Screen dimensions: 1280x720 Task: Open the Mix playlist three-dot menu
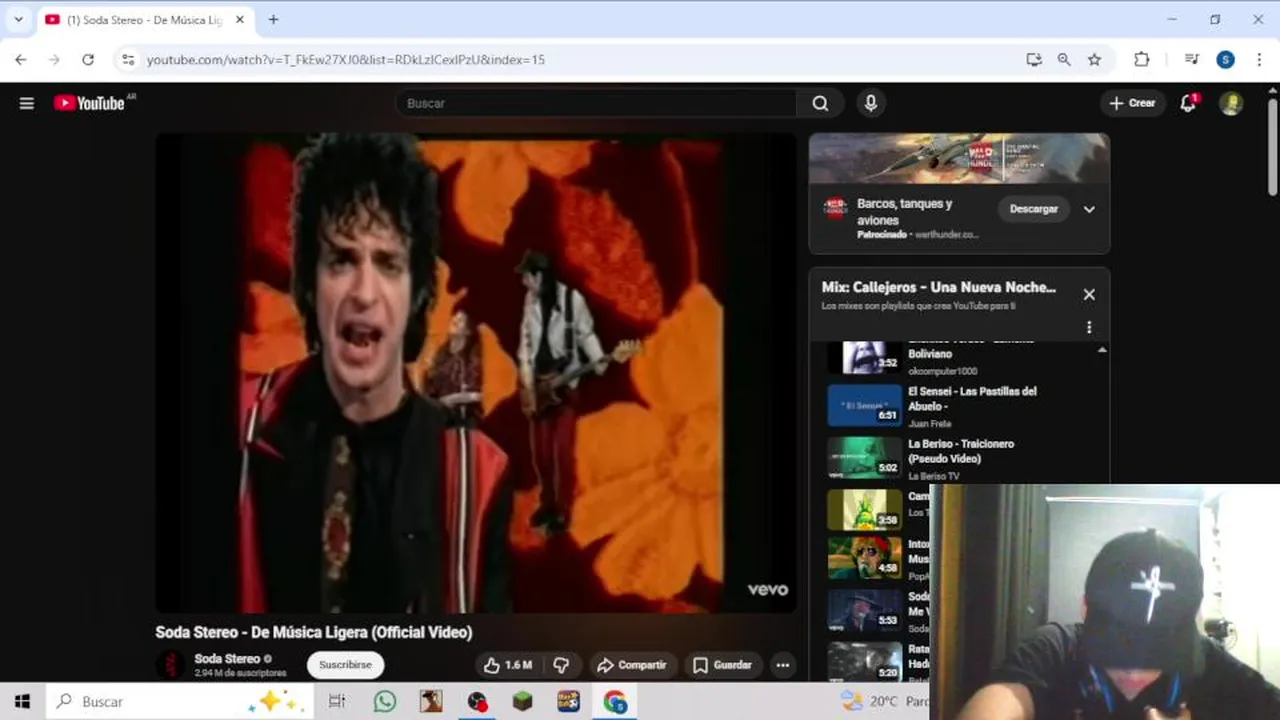[1089, 327]
